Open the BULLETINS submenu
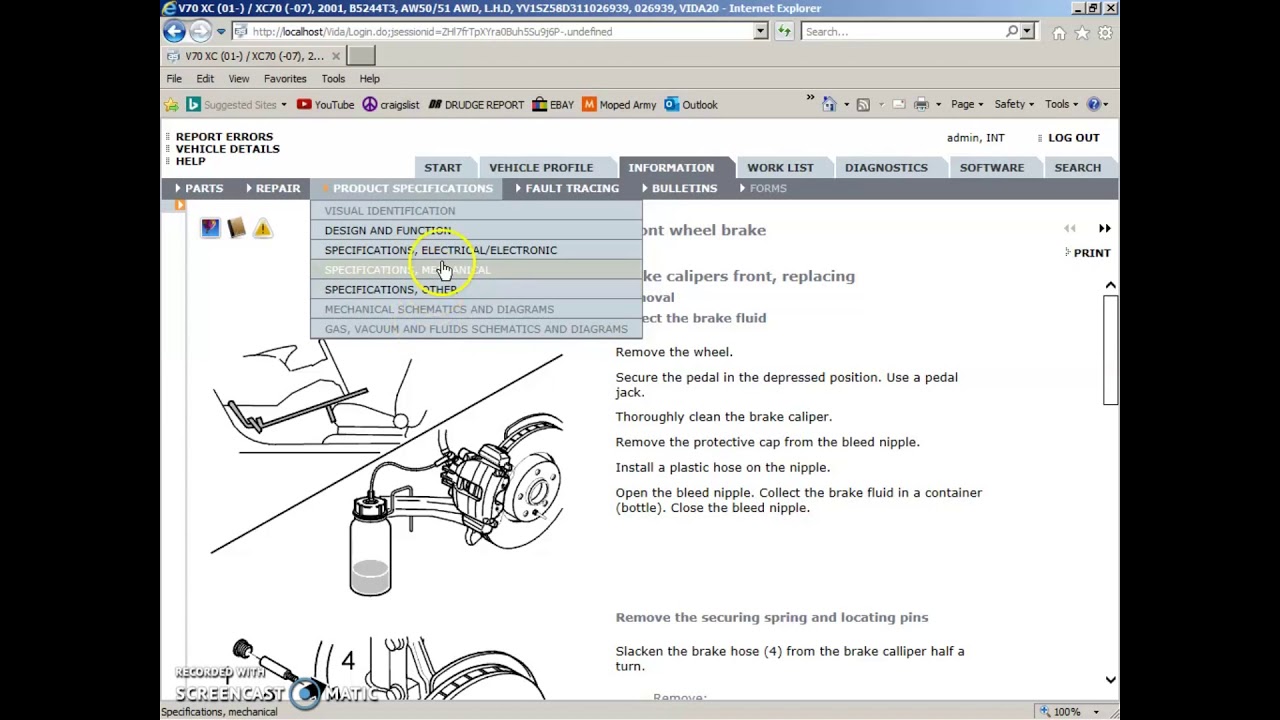Viewport: 1280px width, 720px height. (x=679, y=188)
